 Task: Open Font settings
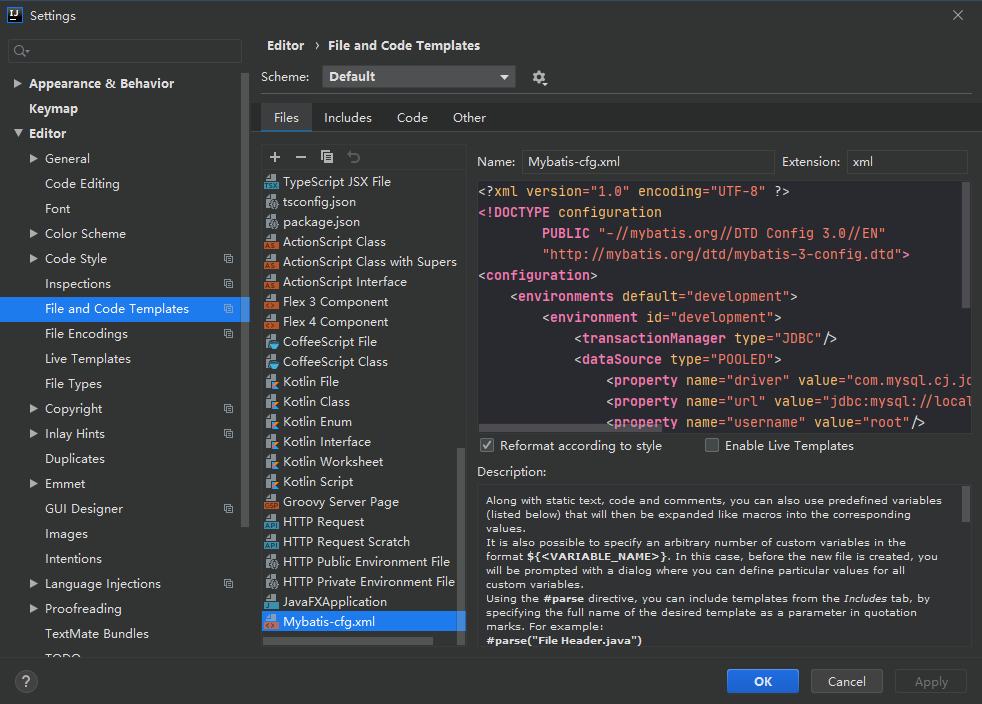pos(58,209)
